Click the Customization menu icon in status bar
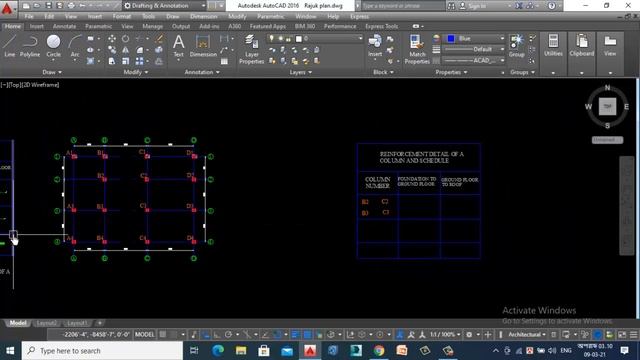640x360 pixels. [x=633, y=335]
